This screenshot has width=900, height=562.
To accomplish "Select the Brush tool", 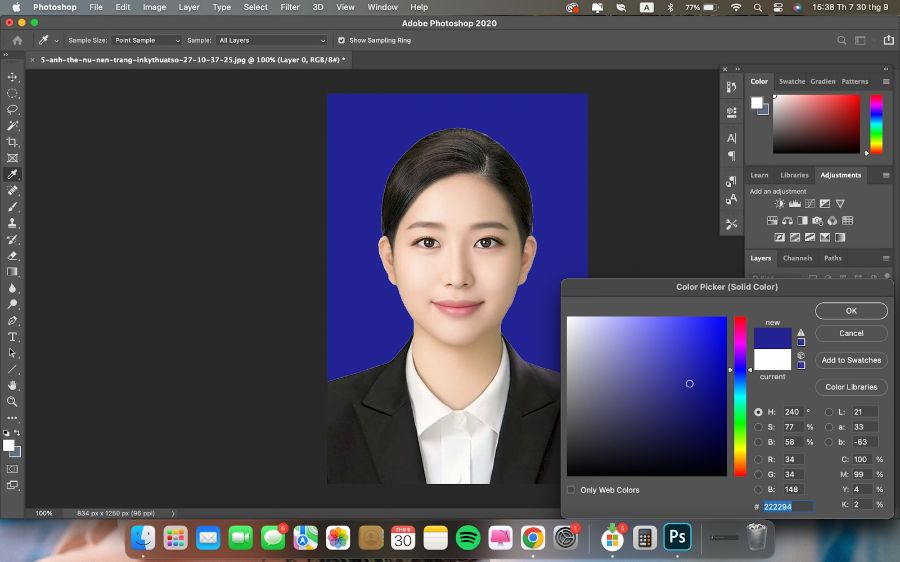I will (x=12, y=207).
